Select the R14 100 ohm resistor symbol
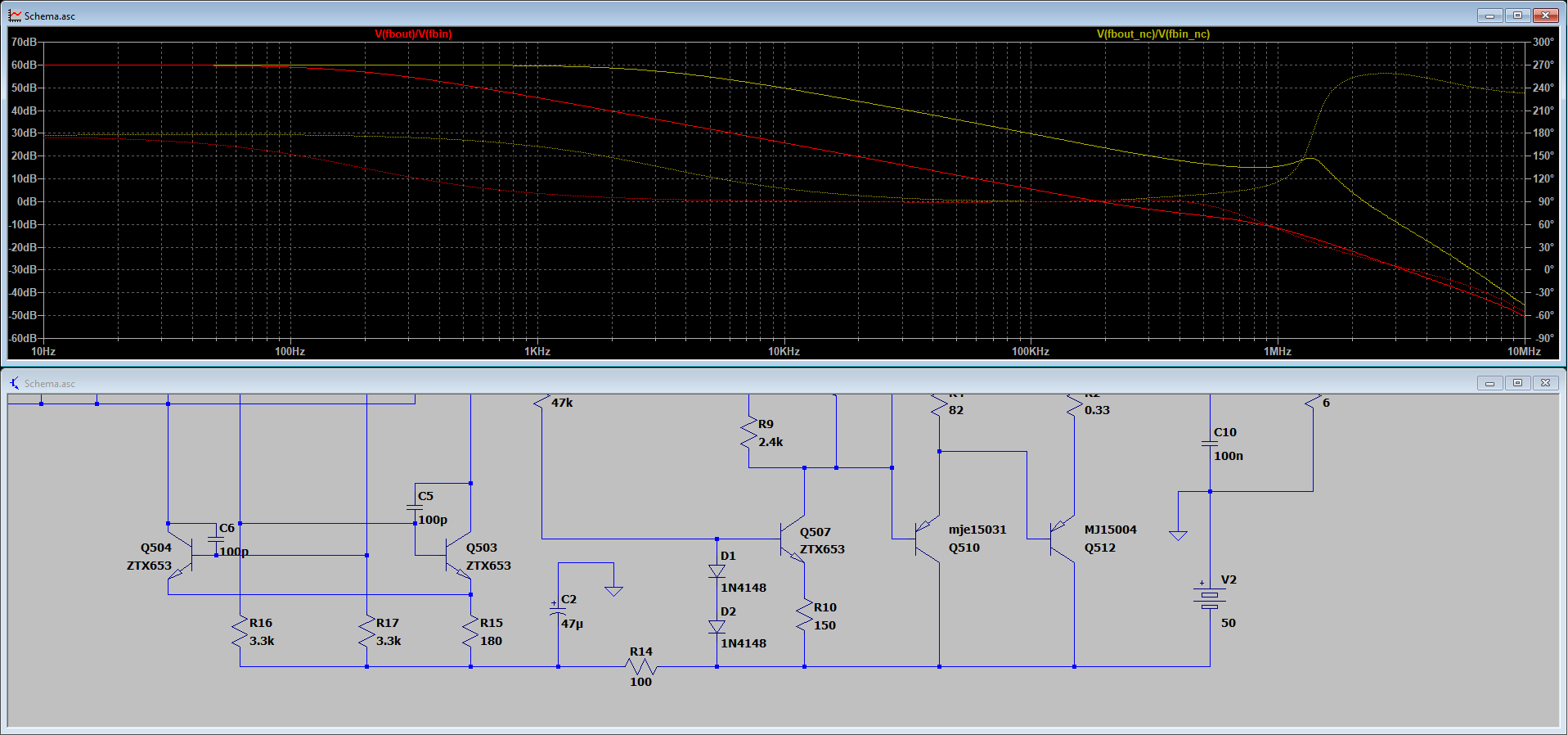The width and height of the screenshot is (1568, 735). click(640, 667)
